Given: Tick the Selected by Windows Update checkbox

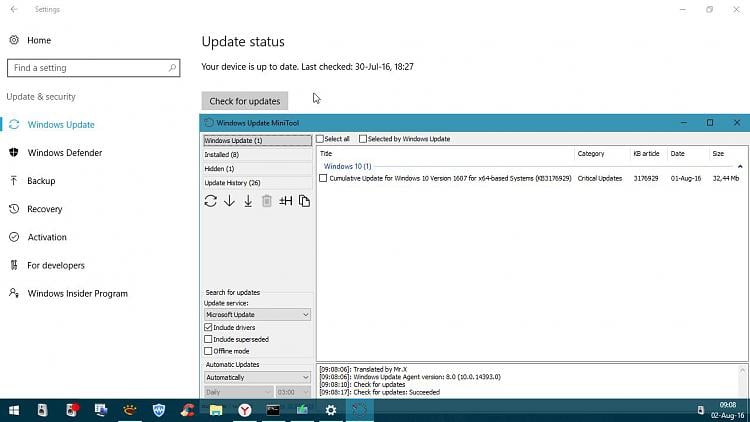Looking at the screenshot, I should point(363,139).
